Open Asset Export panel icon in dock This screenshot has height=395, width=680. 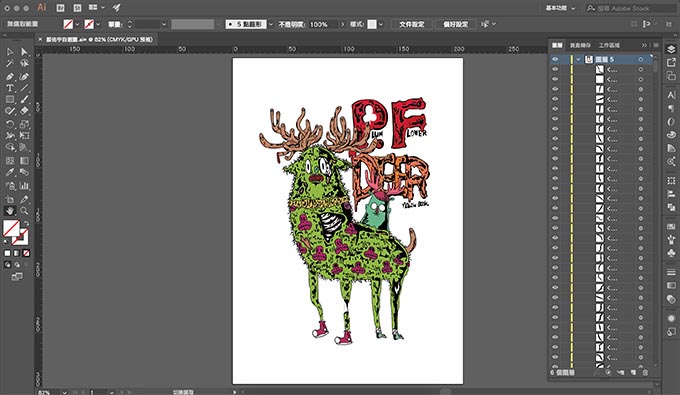pyautogui.click(x=671, y=63)
